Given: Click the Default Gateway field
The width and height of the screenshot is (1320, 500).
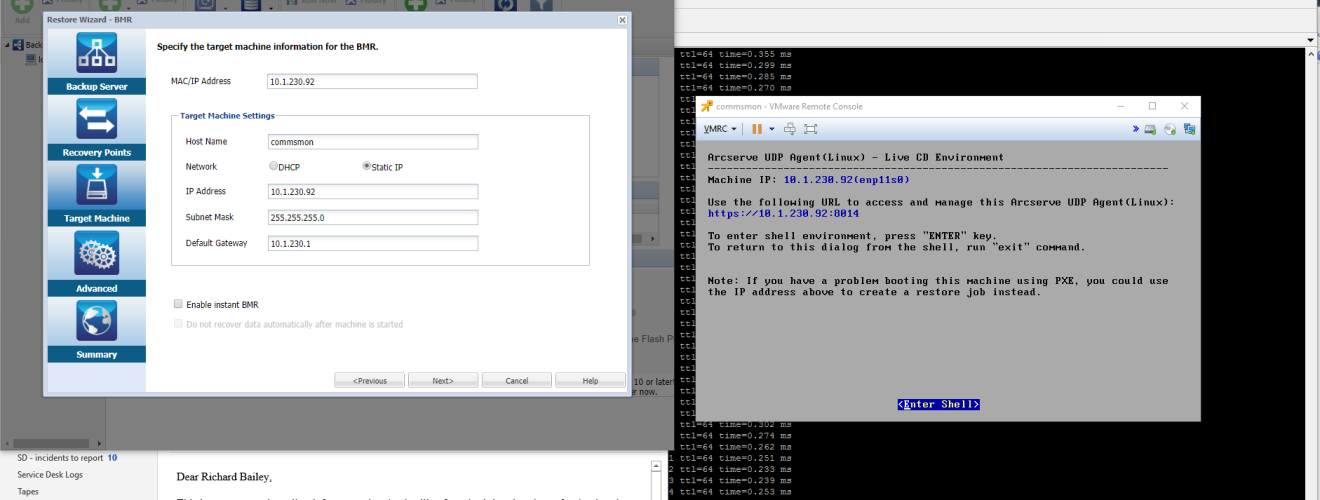Looking at the screenshot, I should pyautogui.click(x=372, y=243).
